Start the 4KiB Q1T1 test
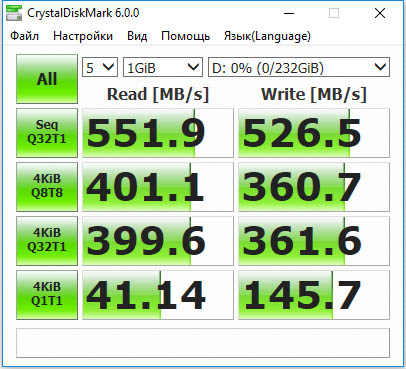The image size is (406, 369). (47, 295)
